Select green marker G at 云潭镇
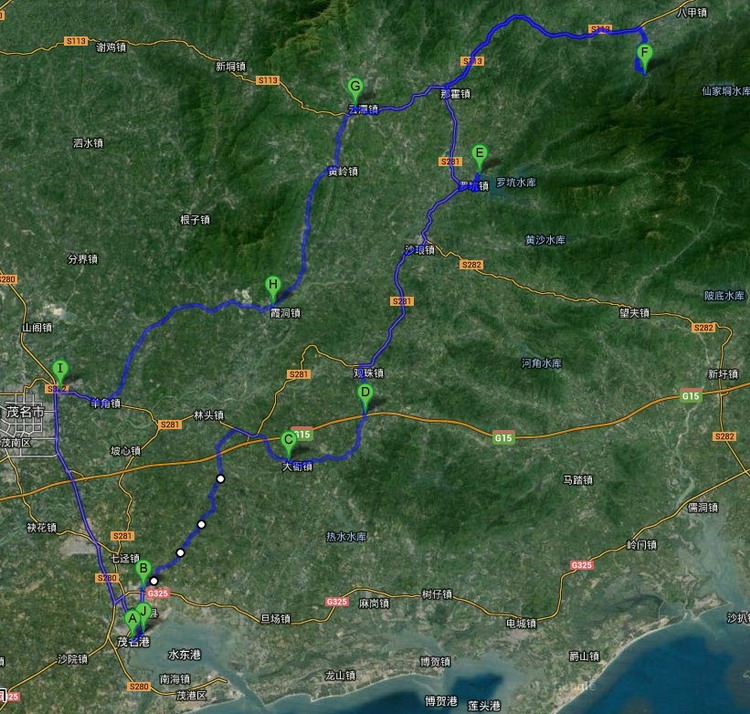The height and width of the screenshot is (714, 750). pos(355,87)
